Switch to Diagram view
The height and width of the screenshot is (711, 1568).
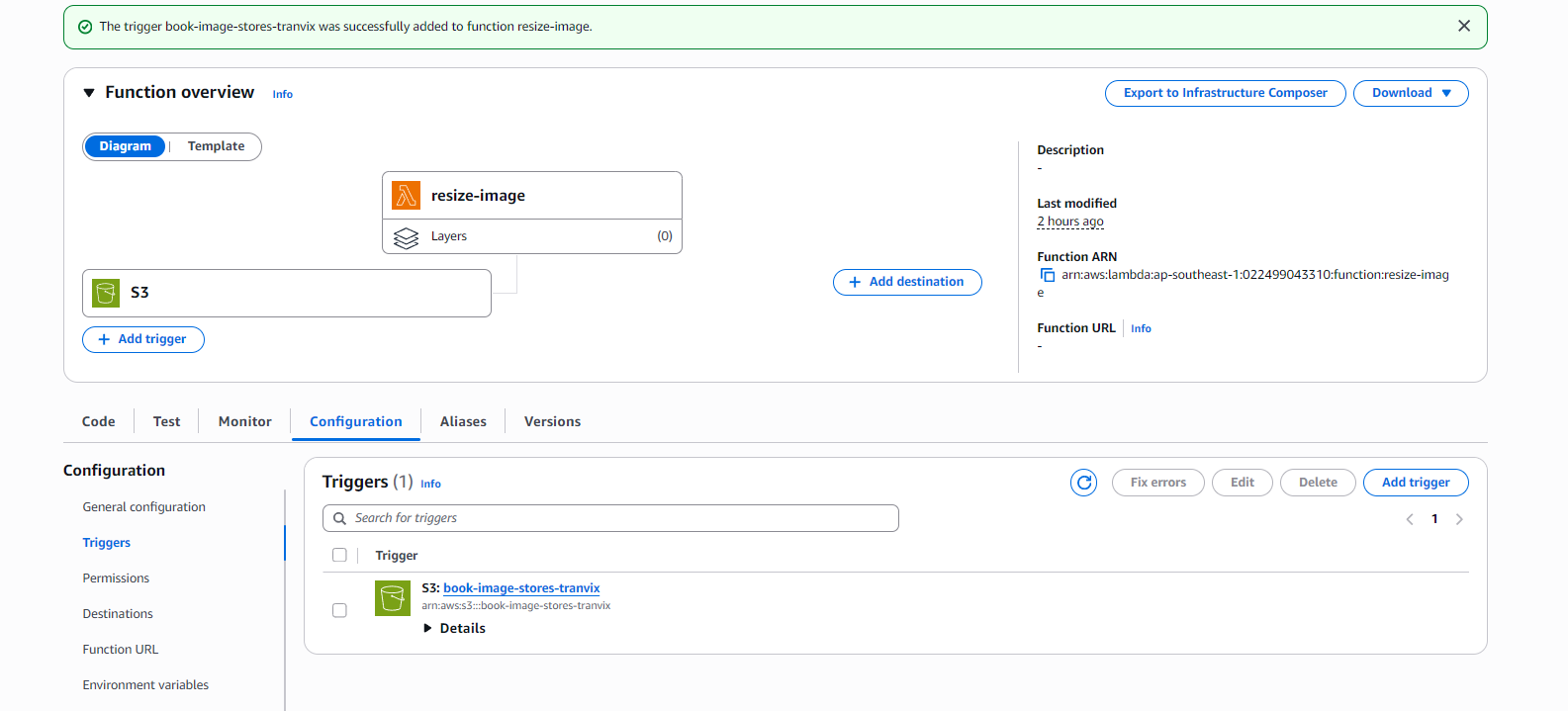(126, 146)
